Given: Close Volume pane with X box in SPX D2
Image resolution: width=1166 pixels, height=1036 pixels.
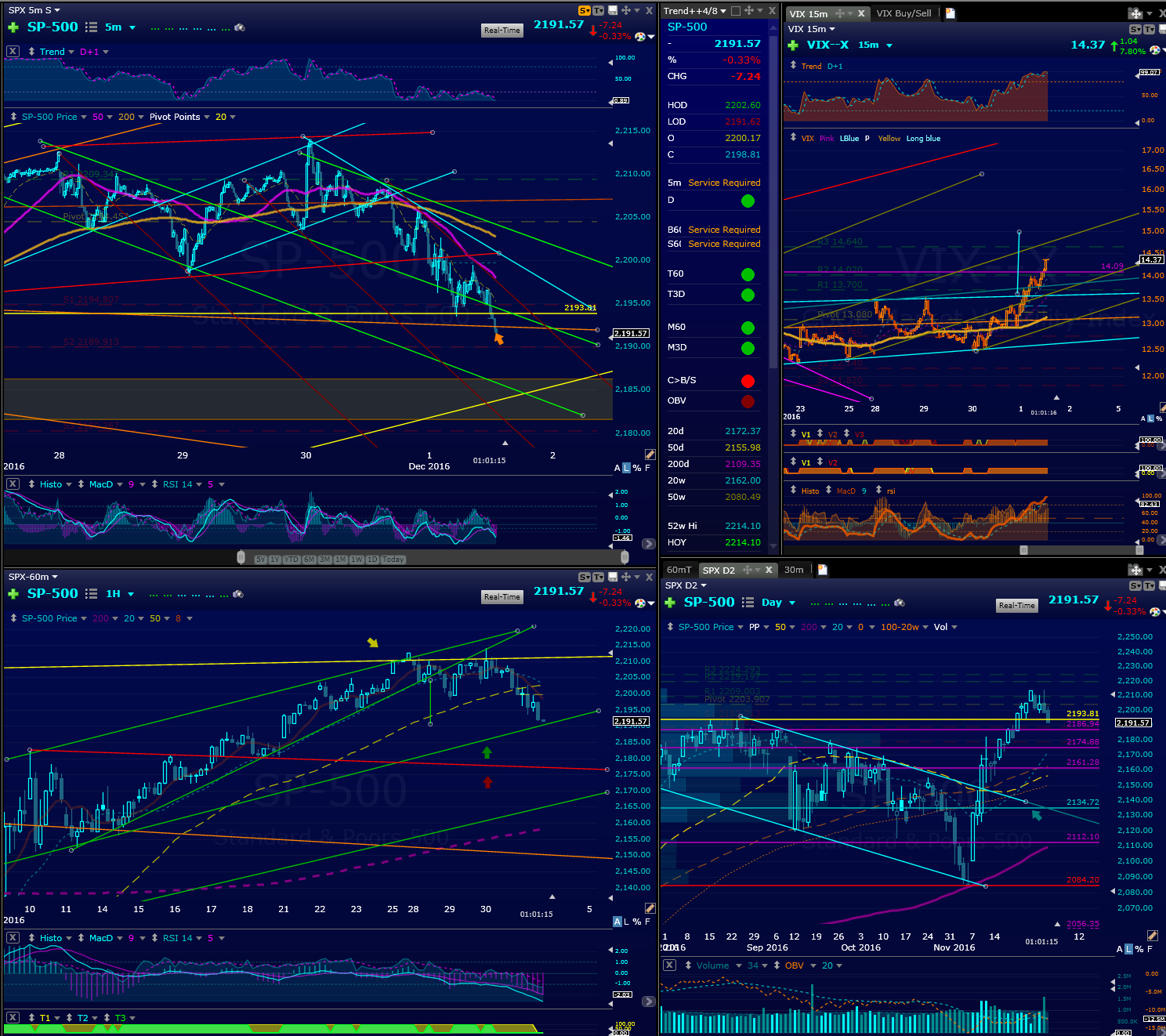Looking at the screenshot, I should (x=670, y=965).
